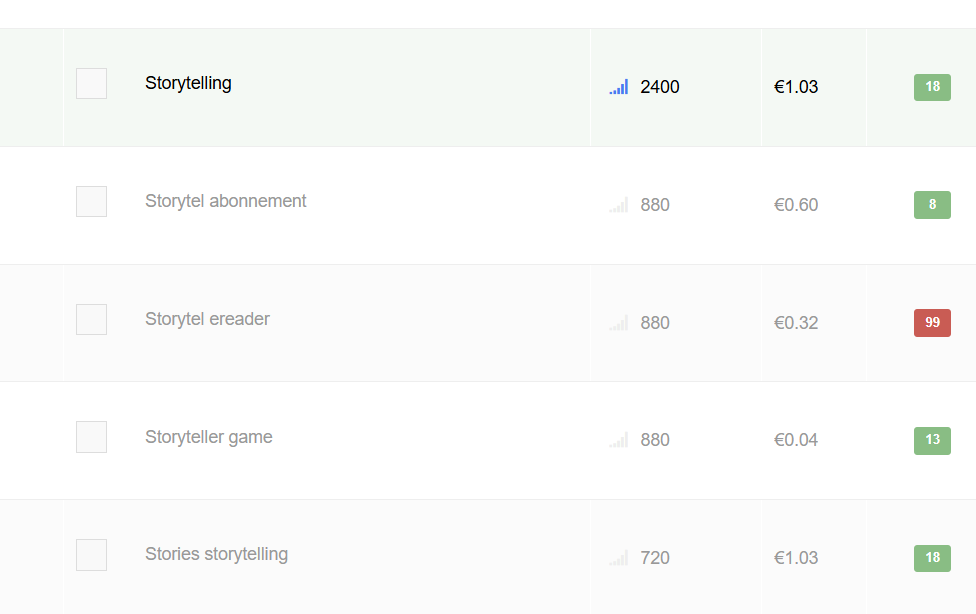The width and height of the screenshot is (976, 614).
Task: Click trend bars icon in Storytel ereader row
Action: [x=619, y=323]
